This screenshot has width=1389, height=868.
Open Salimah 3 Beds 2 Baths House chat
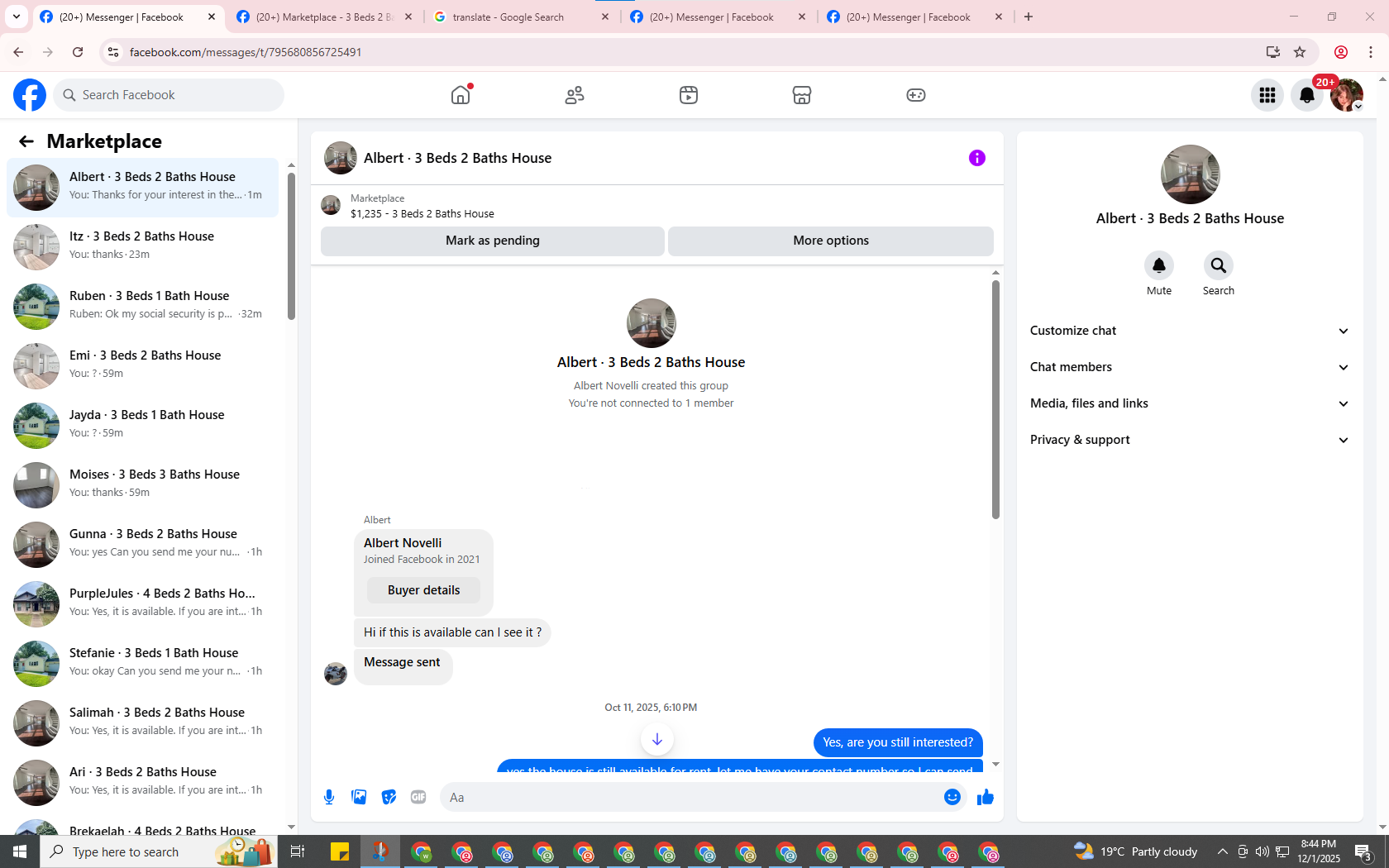click(x=142, y=723)
